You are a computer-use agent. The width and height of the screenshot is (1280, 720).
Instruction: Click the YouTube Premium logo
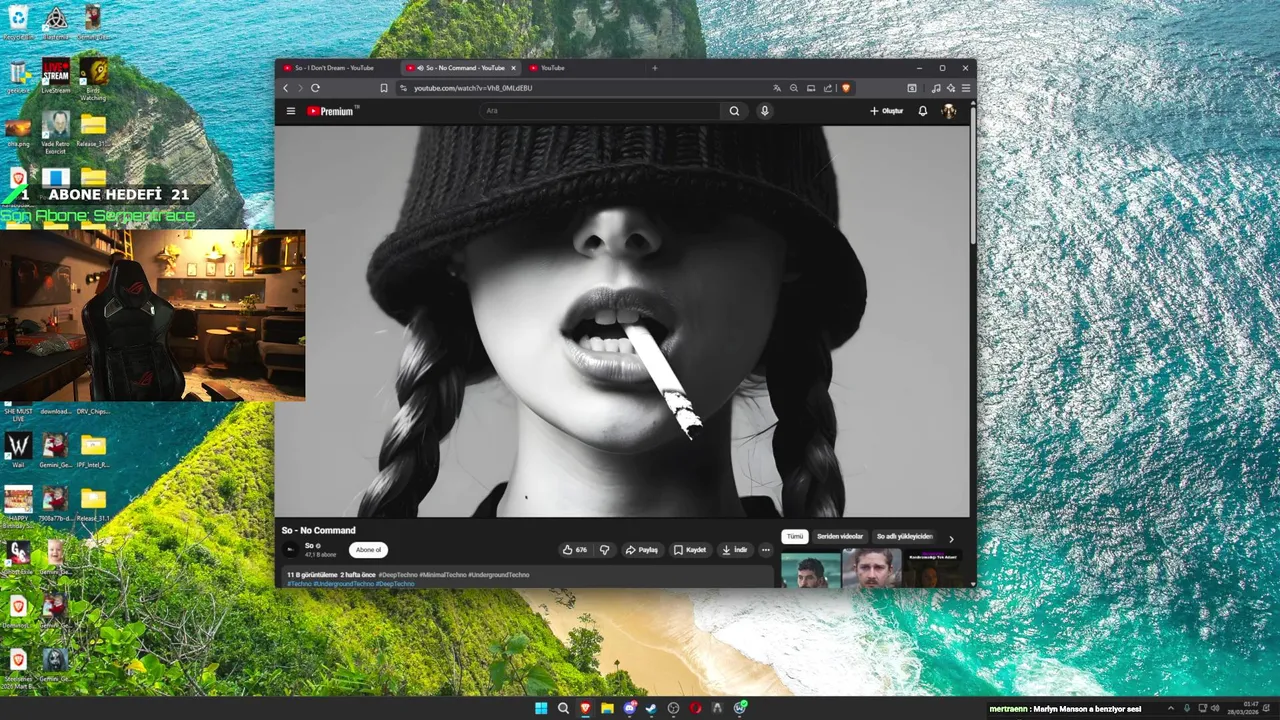(332, 111)
